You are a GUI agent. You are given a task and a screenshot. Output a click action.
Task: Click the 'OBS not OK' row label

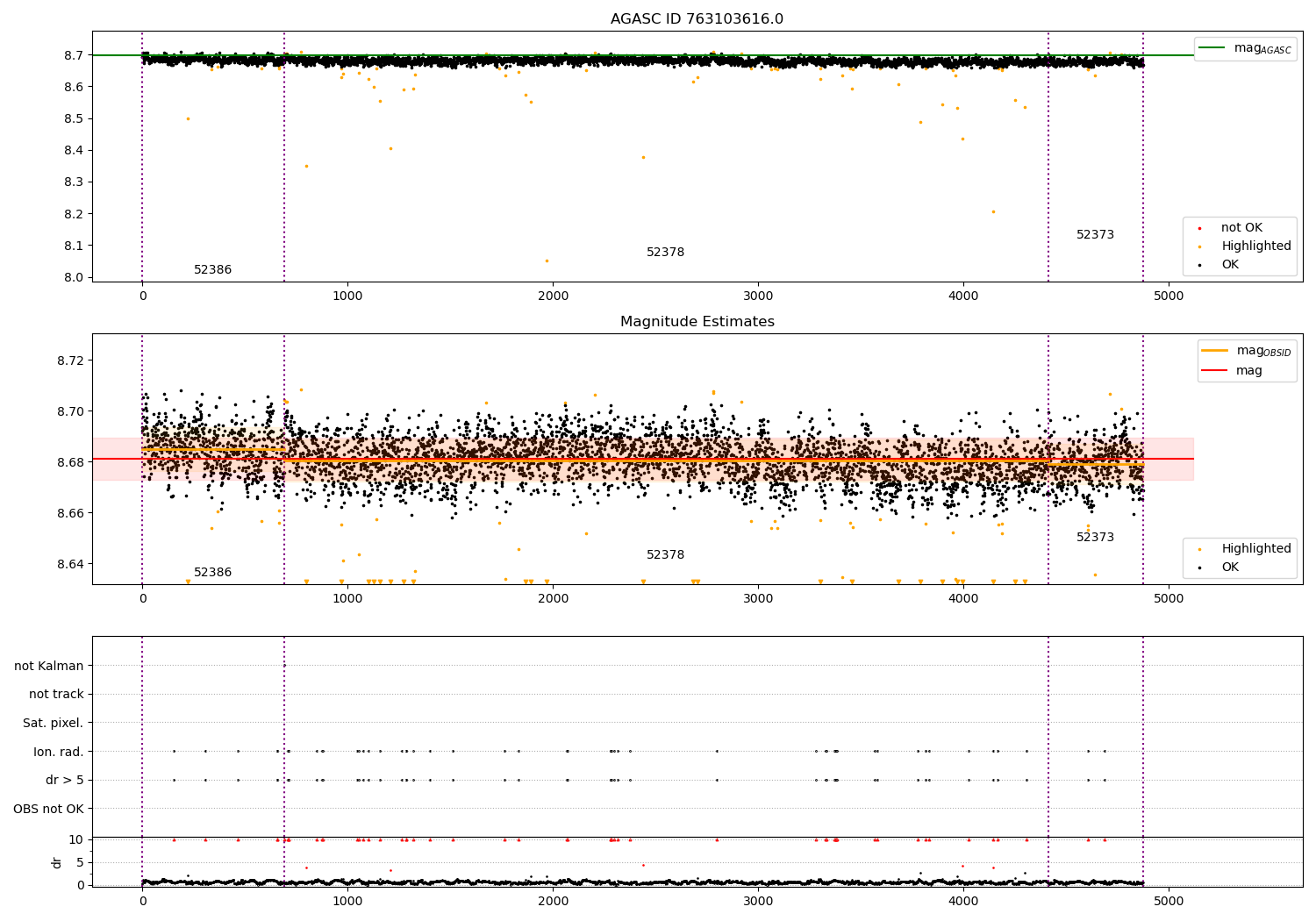(x=49, y=809)
